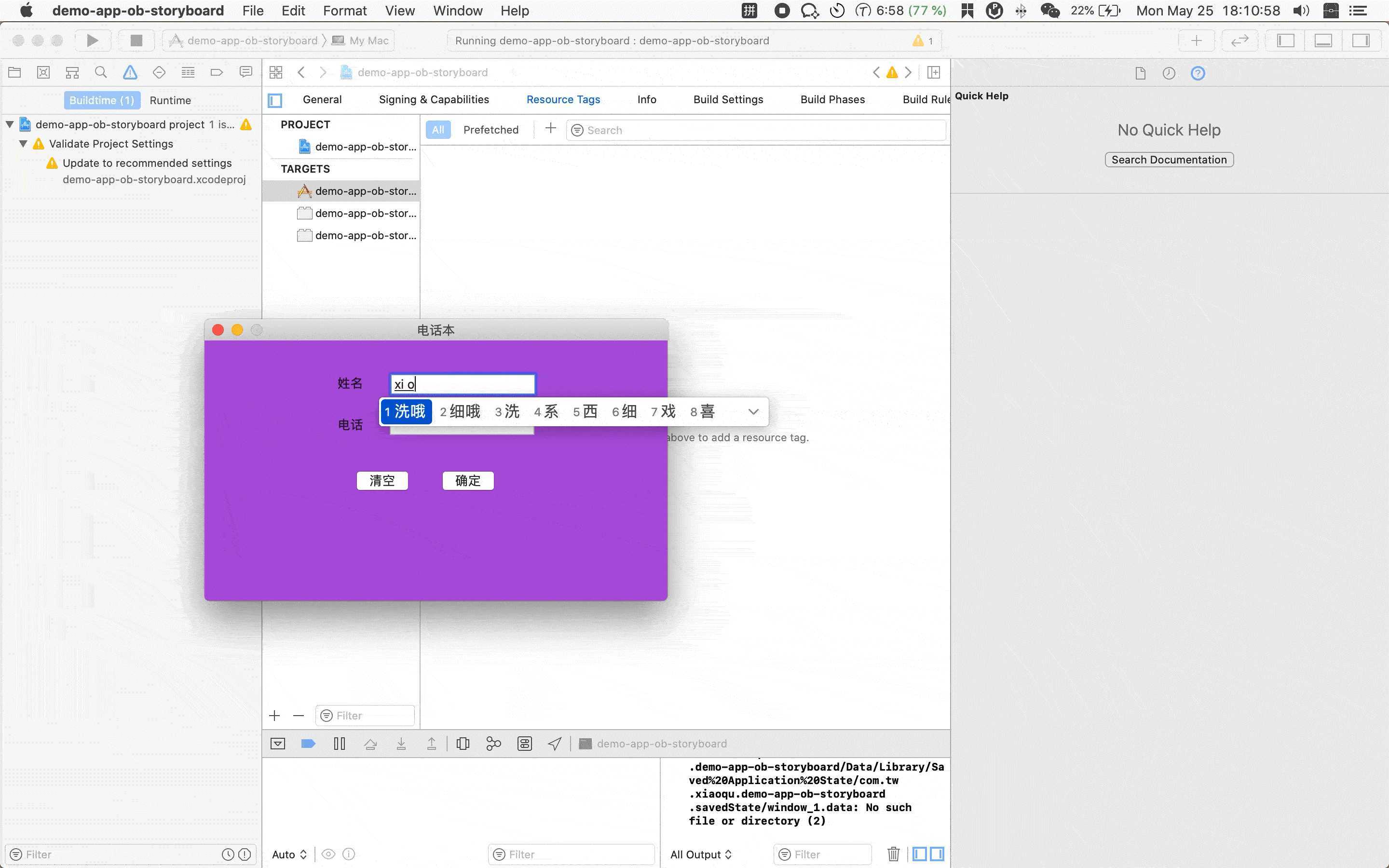
Task: Click the code review arrows button
Action: pyautogui.click(x=1240, y=40)
